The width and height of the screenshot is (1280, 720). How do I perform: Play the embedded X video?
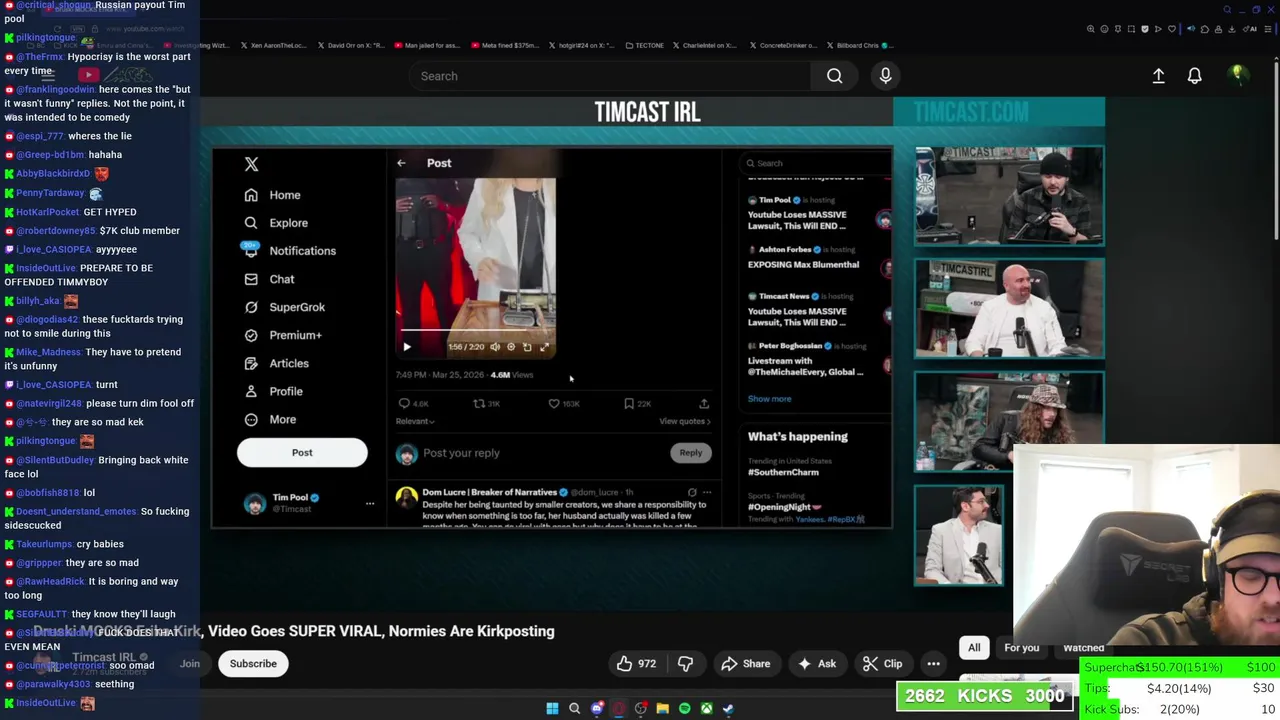[407, 347]
